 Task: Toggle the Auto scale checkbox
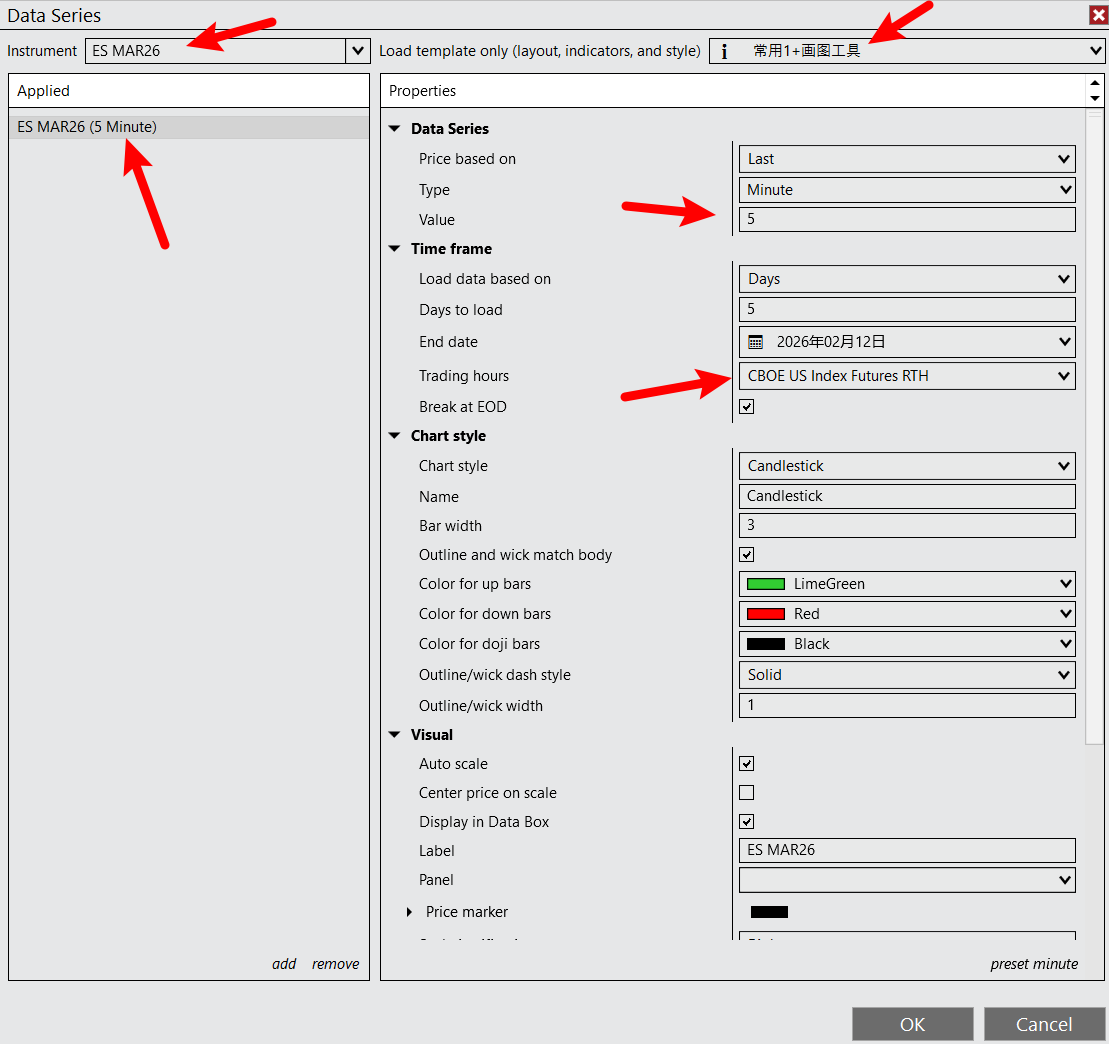click(746, 764)
